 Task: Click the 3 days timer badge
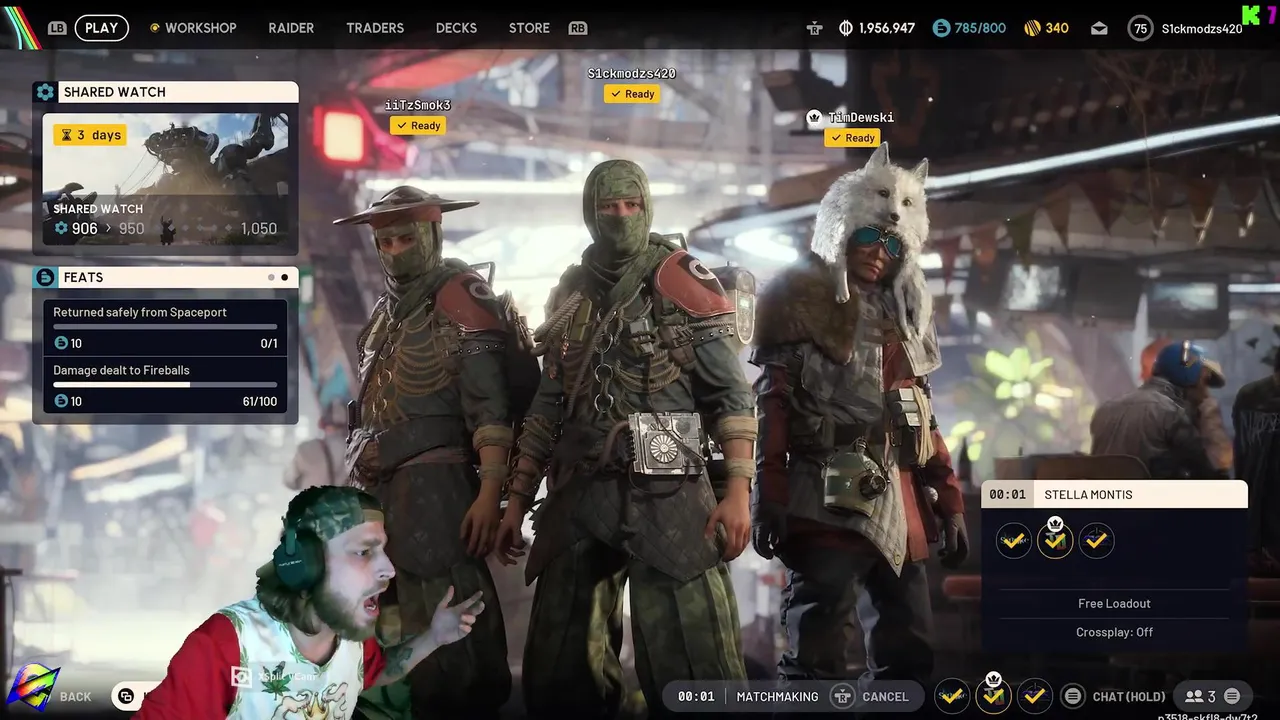90,135
